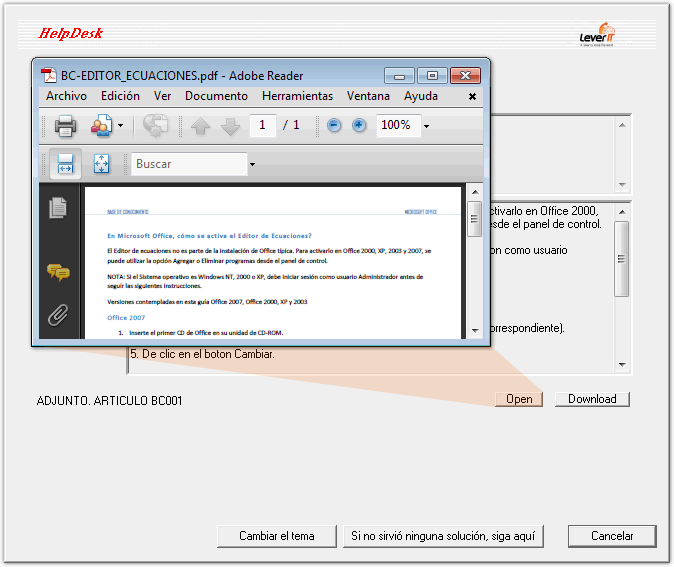
Task: Click upper text box scroll down arrow
Action: (622, 185)
